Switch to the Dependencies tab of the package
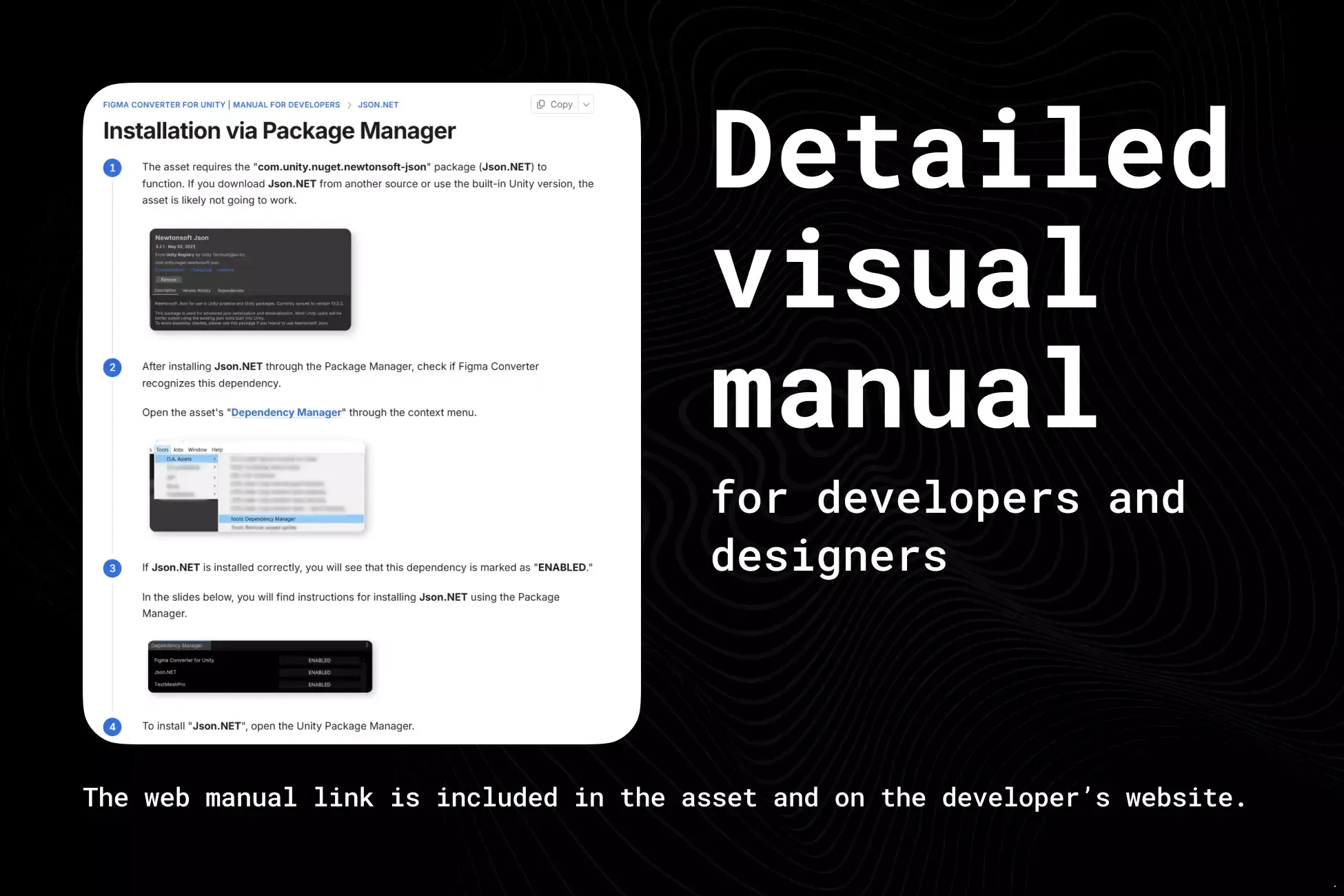This screenshot has width=1344, height=896. [x=231, y=290]
